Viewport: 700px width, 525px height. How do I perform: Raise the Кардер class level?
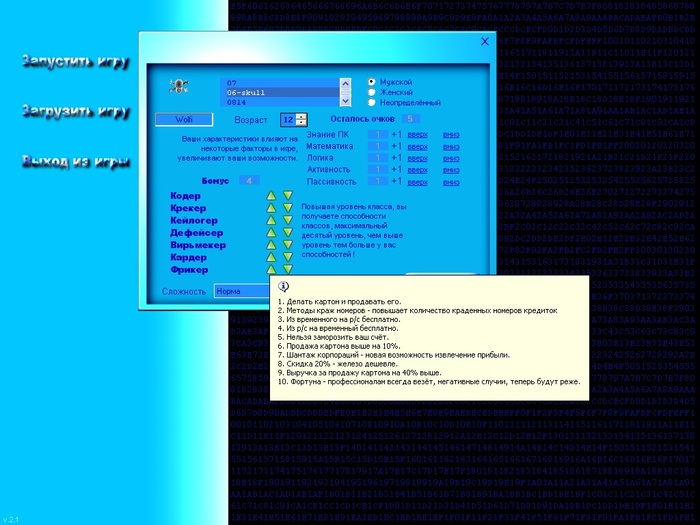[271, 257]
